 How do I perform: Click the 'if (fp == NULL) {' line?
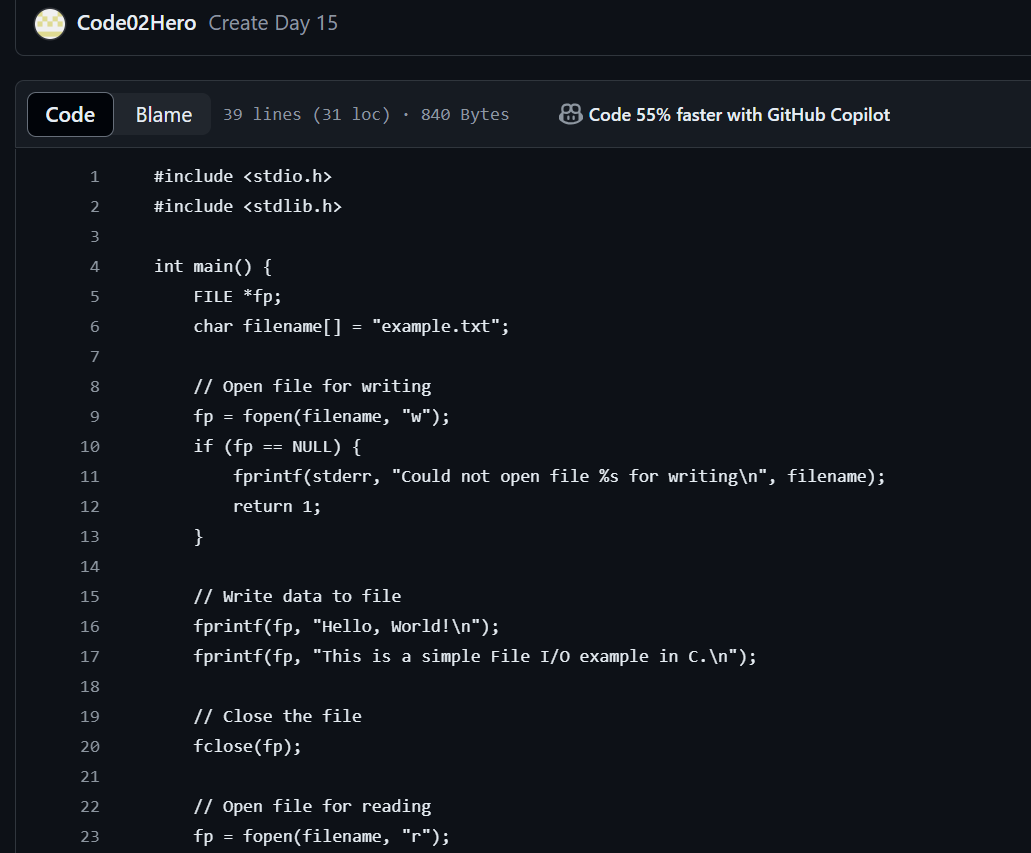click(x=277, y=447)
